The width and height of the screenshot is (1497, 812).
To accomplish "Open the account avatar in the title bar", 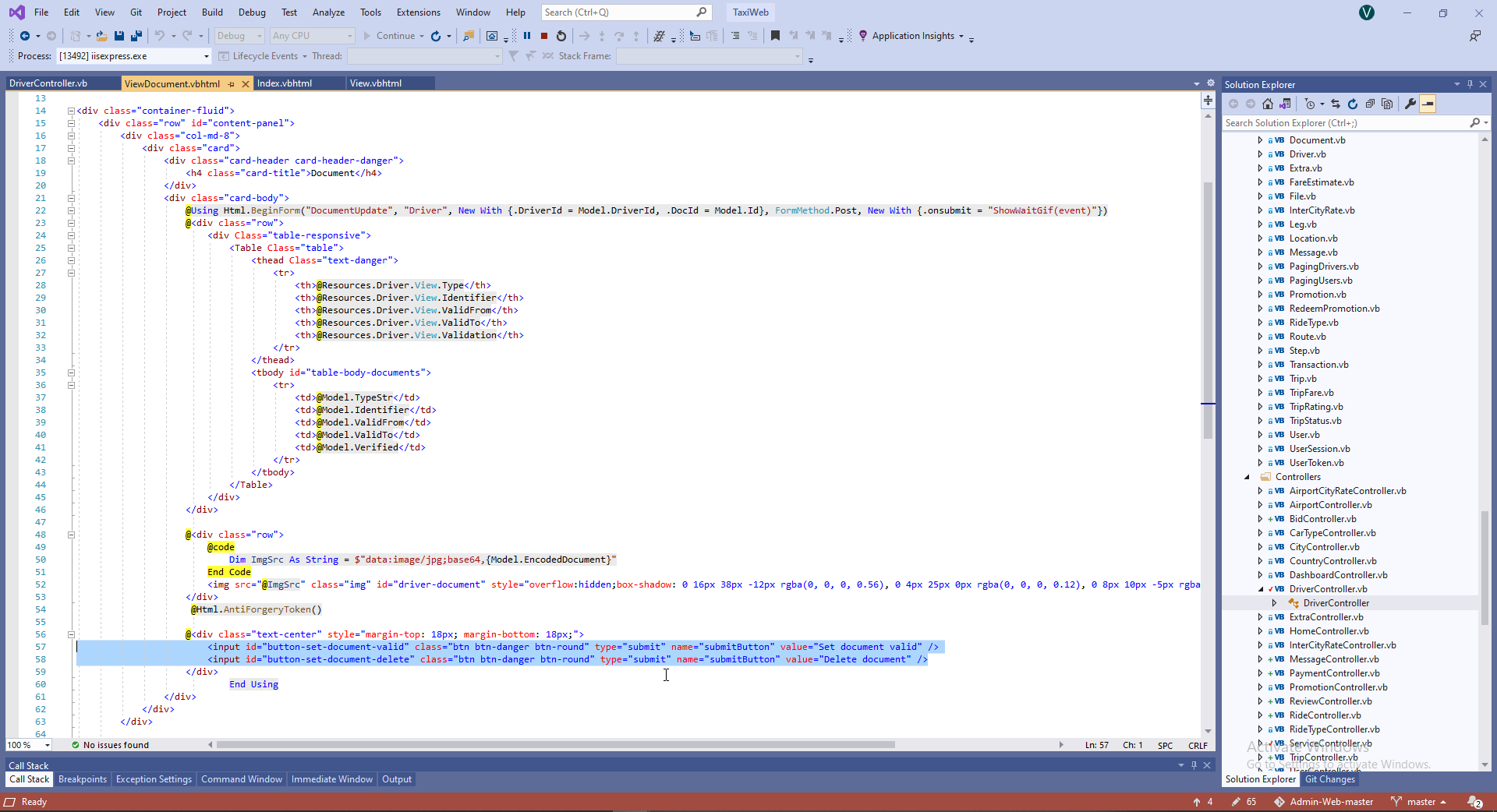I will pos(1367,12).
